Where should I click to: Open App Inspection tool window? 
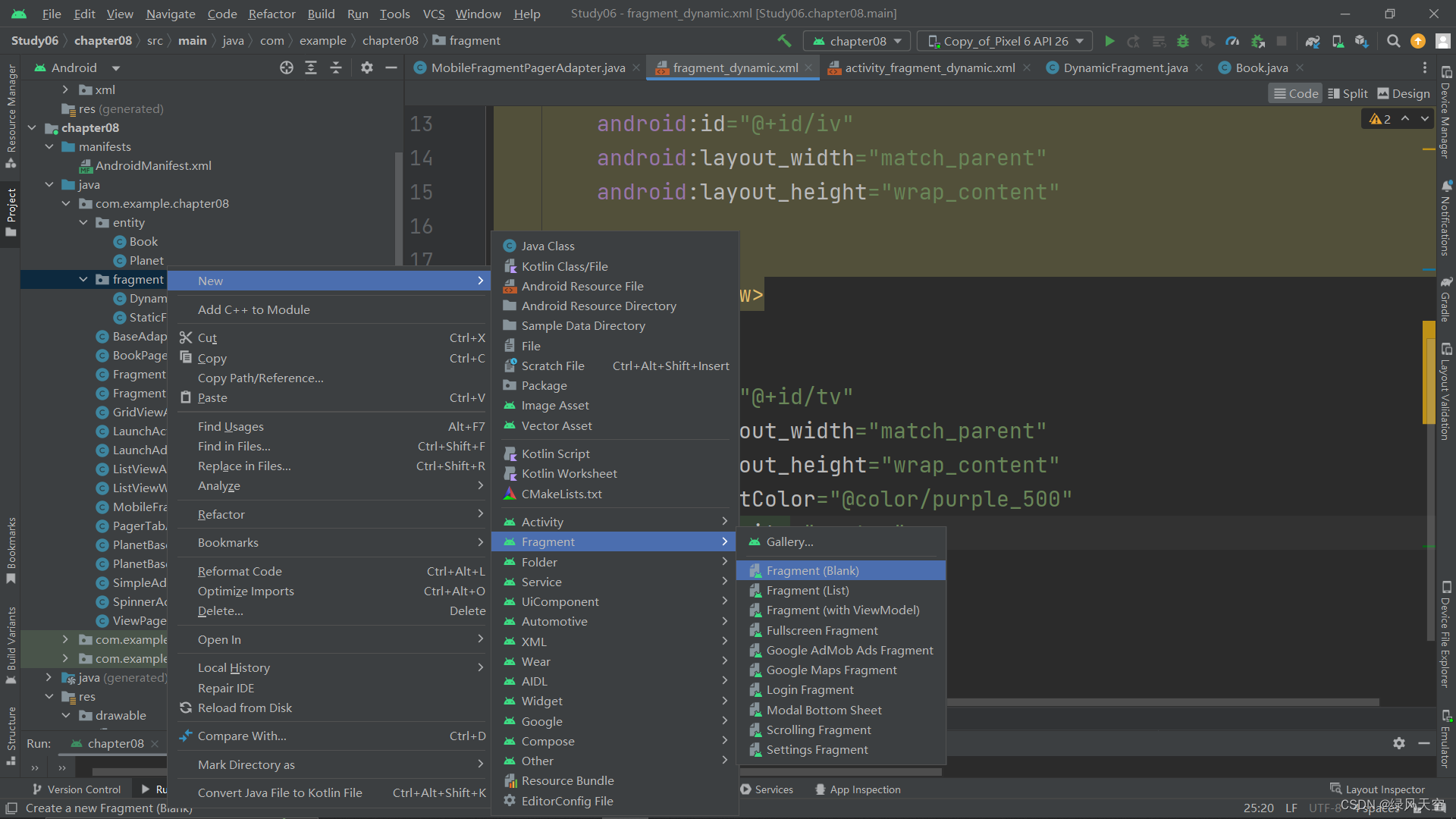(858, 789)
